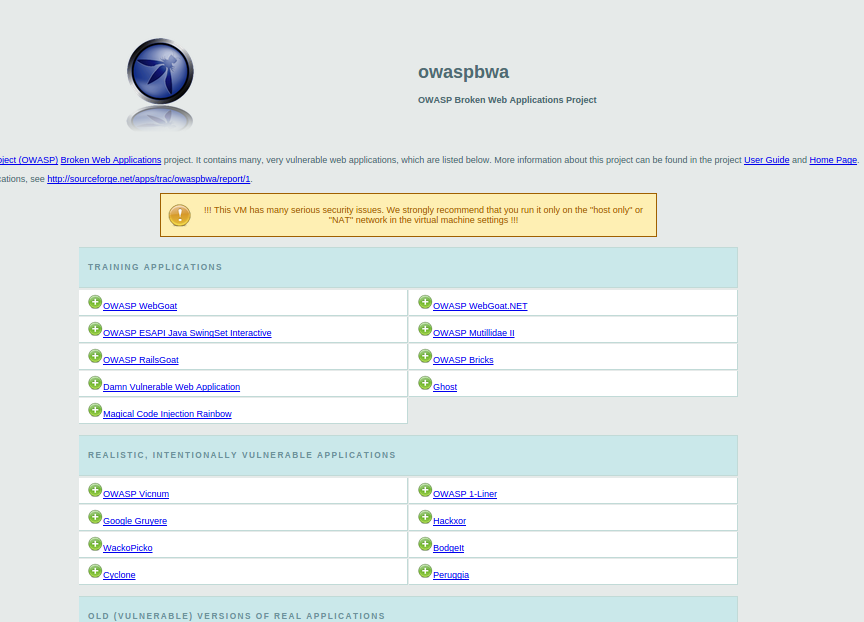The width and height of the screenshot is (864, 622).
Task: Open the sourceforge.net trac report URL
Action: (148, 179)
